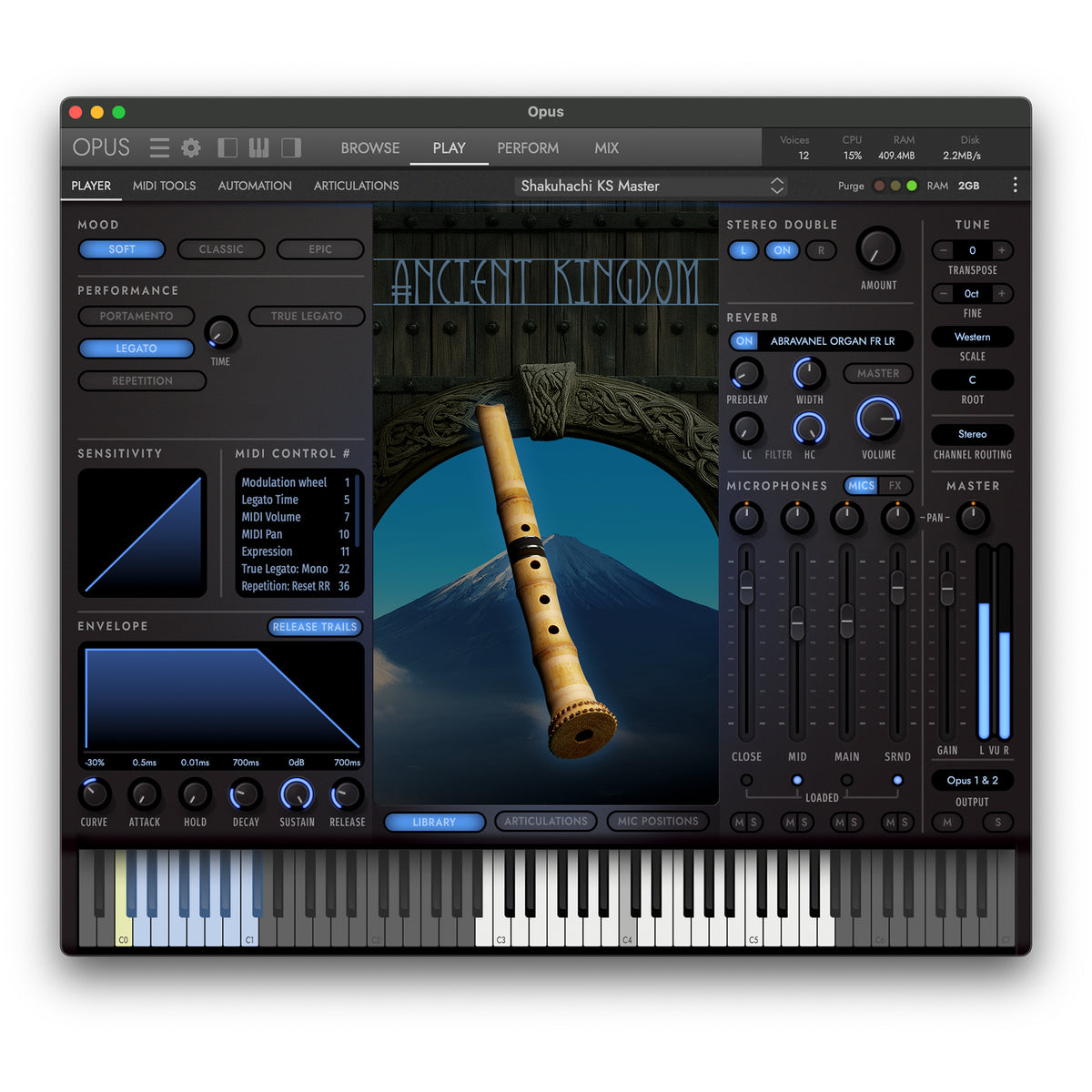The width and height of the screenshot is (1092, 1092).
Task: Click the Reverb Predelay knob
Action: (x=746, y=373)
